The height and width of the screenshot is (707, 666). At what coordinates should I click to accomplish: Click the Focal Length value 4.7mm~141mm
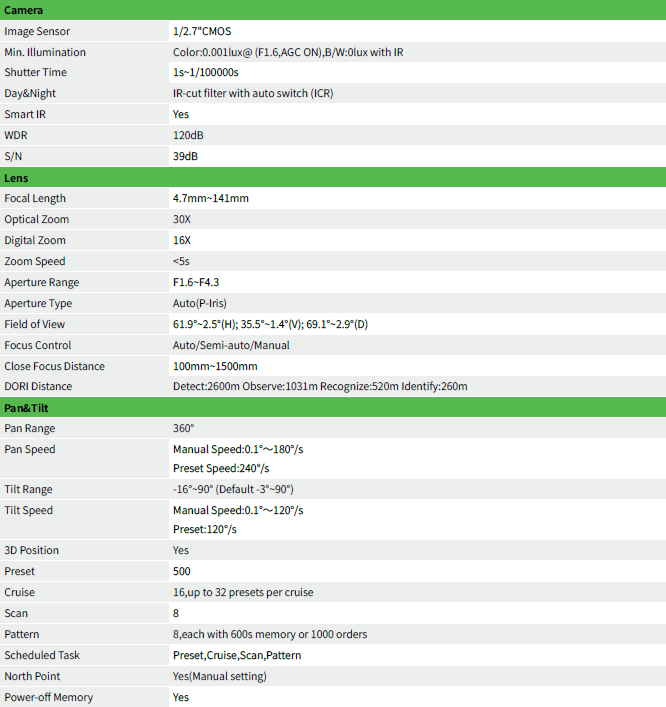(211, 198)
